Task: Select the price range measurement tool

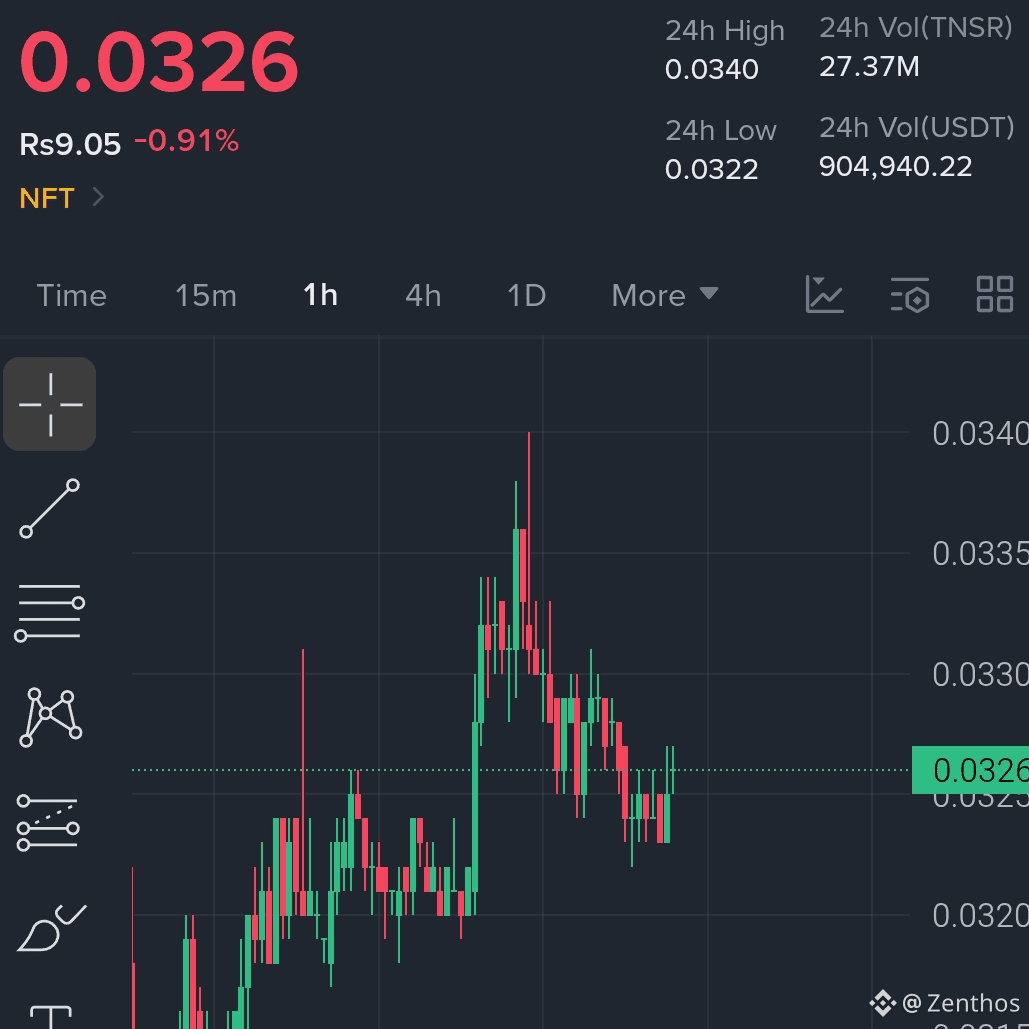Action: pos(48,822)
